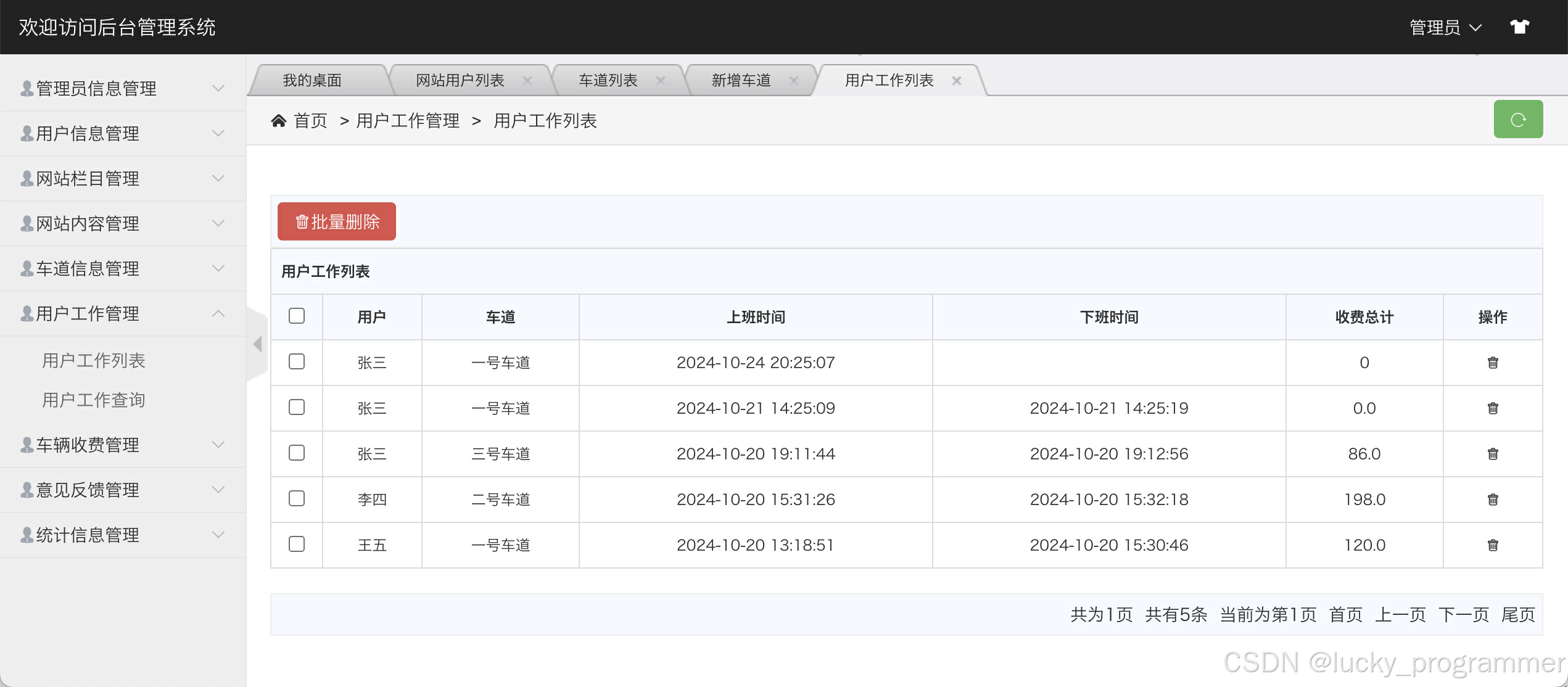Click the green refresh icon button

[1517, 120]
